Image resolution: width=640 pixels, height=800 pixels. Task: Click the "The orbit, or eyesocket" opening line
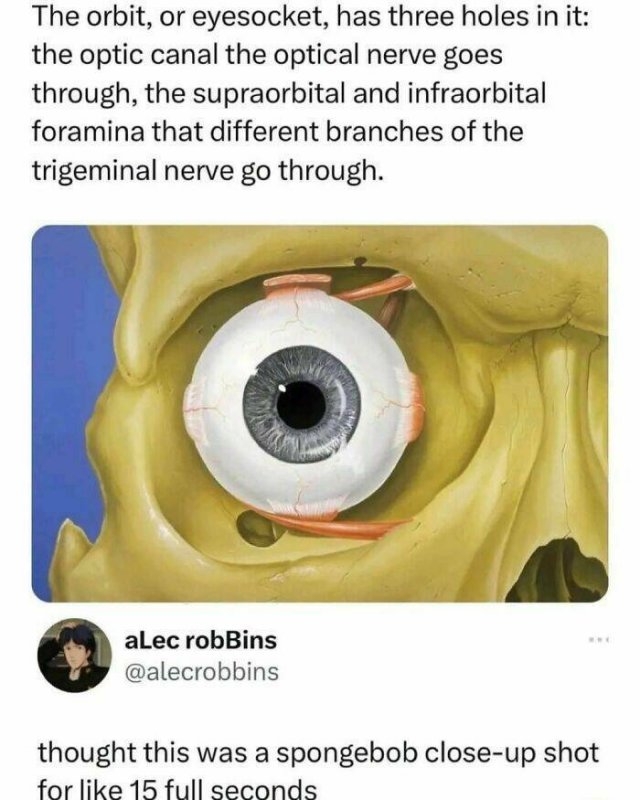pyautogui.click(x=182, y=18)
